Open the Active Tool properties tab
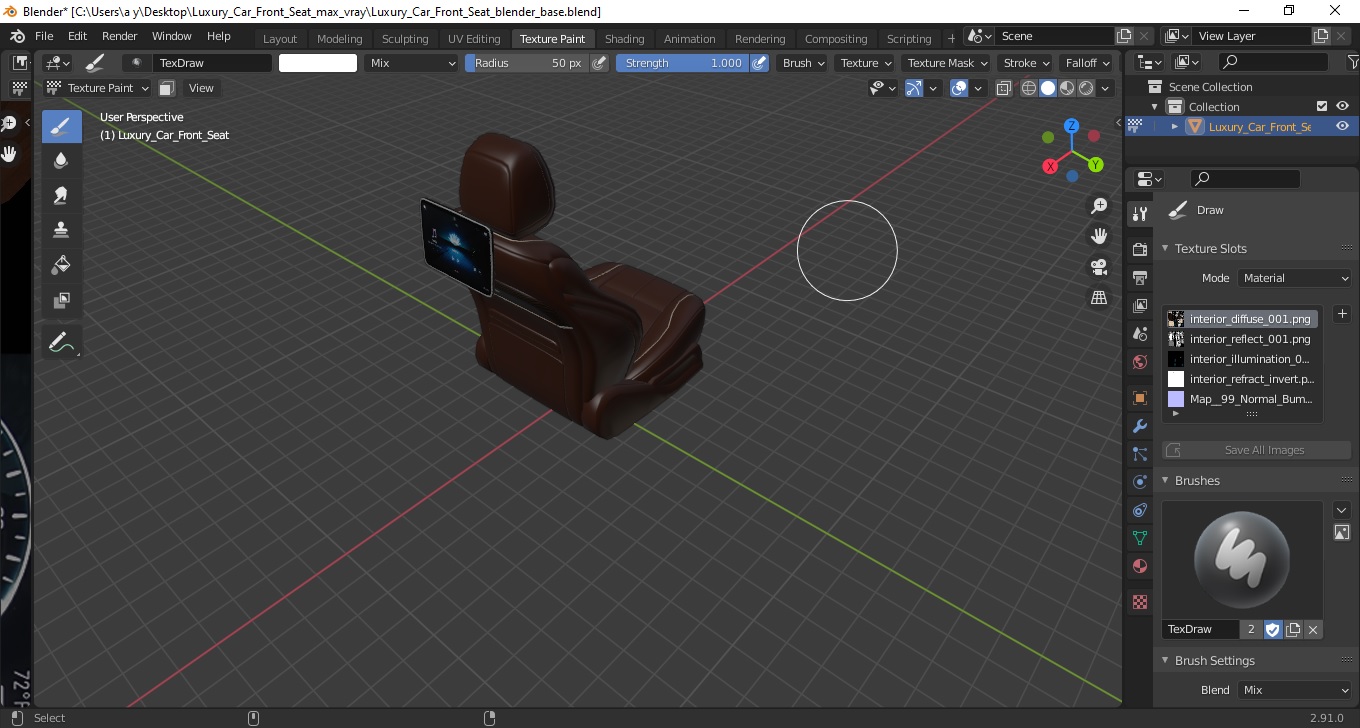 tap(1139, 213)
